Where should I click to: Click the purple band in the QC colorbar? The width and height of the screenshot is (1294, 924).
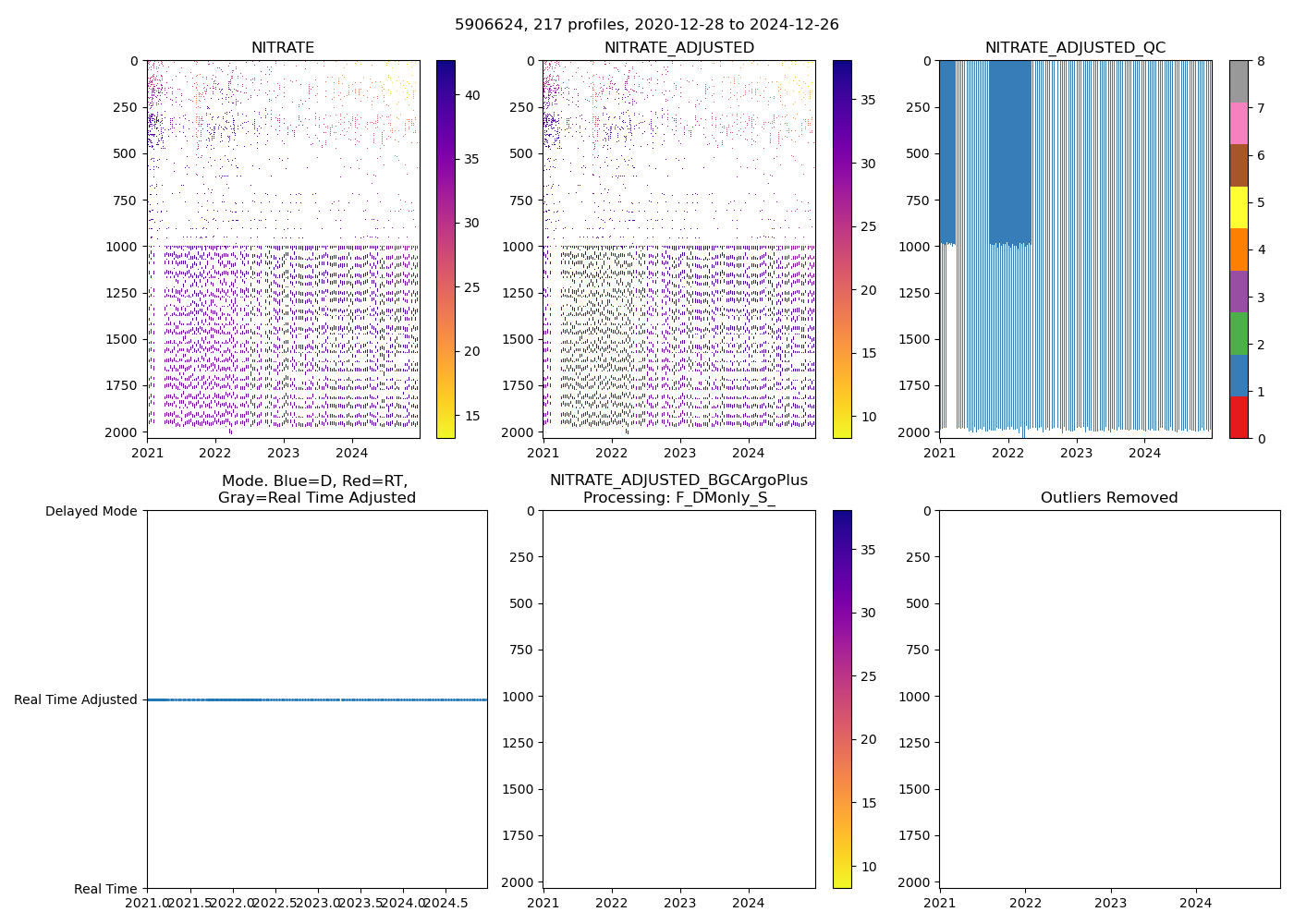1239,291
